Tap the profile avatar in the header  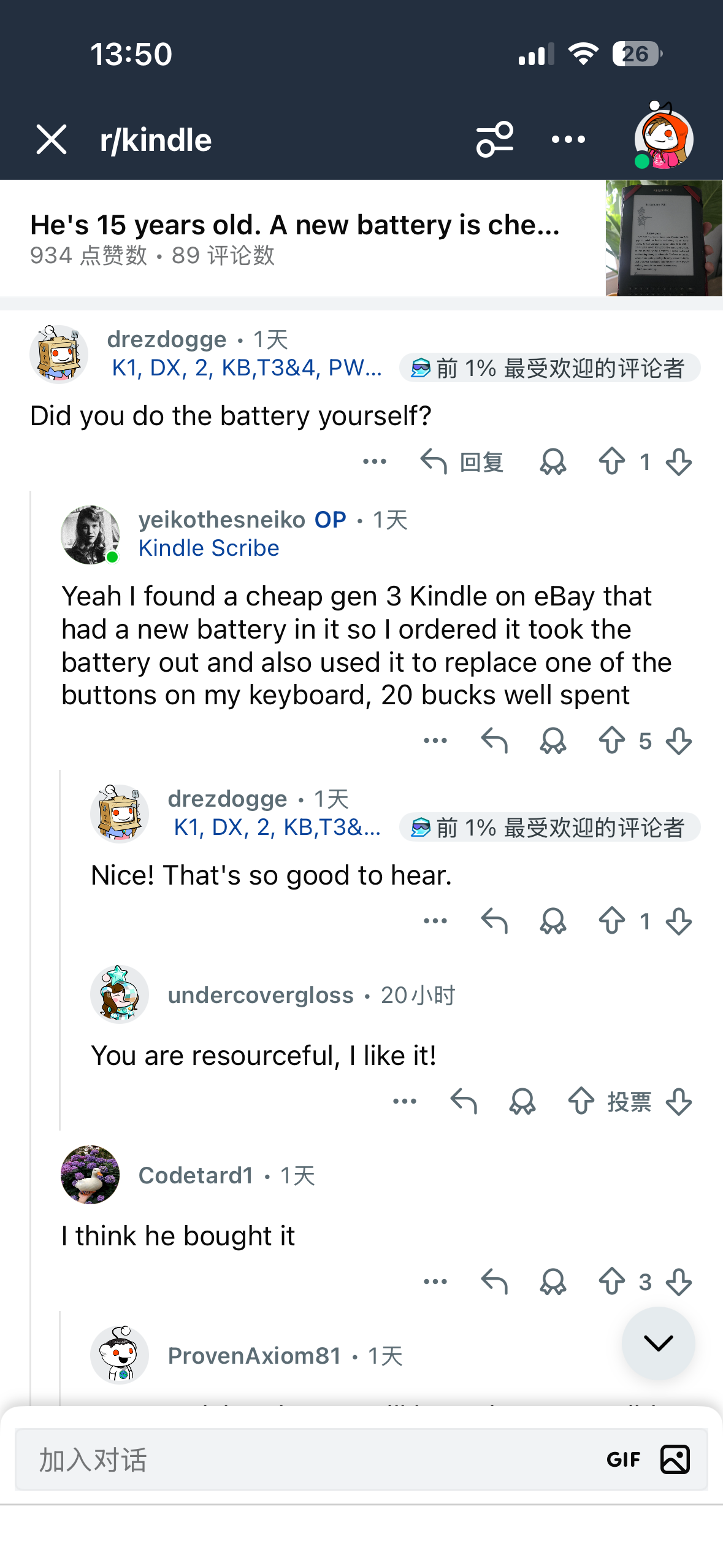664,137
